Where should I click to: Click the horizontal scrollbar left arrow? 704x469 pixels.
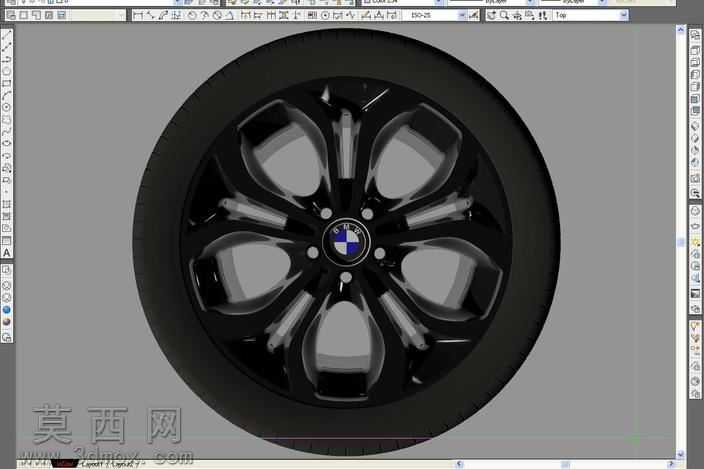[x=459, y=464]
